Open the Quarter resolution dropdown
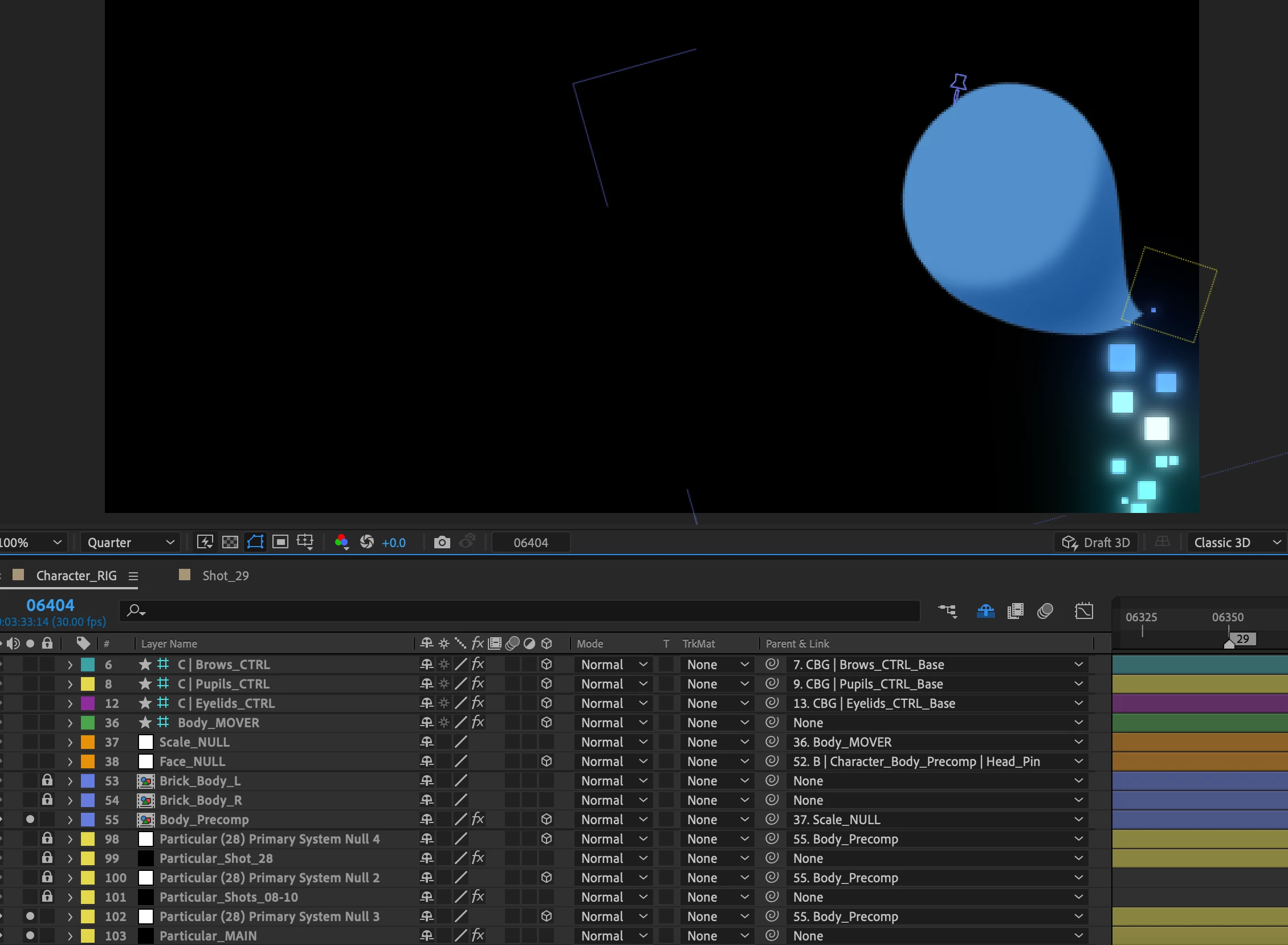The image size is (1288, 945). [x=131, y=542]
